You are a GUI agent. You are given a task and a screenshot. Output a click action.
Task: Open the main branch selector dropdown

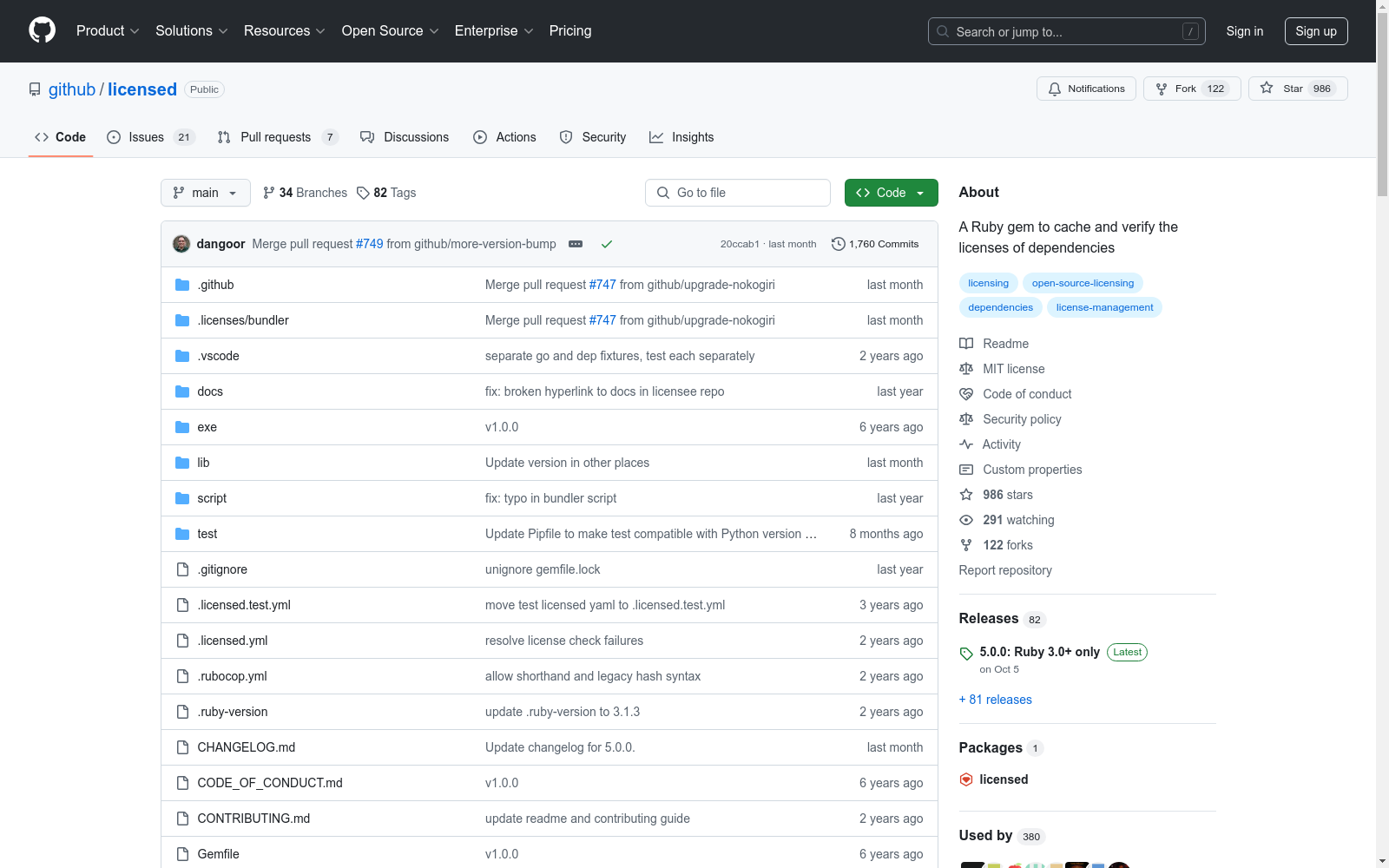pyautogui.click(x=206, y=193)
